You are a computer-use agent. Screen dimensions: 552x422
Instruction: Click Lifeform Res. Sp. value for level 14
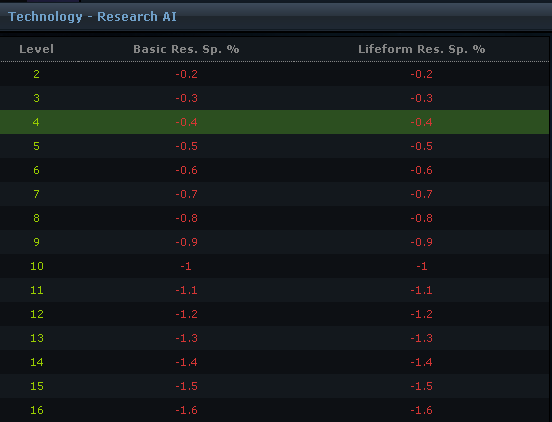421,362
